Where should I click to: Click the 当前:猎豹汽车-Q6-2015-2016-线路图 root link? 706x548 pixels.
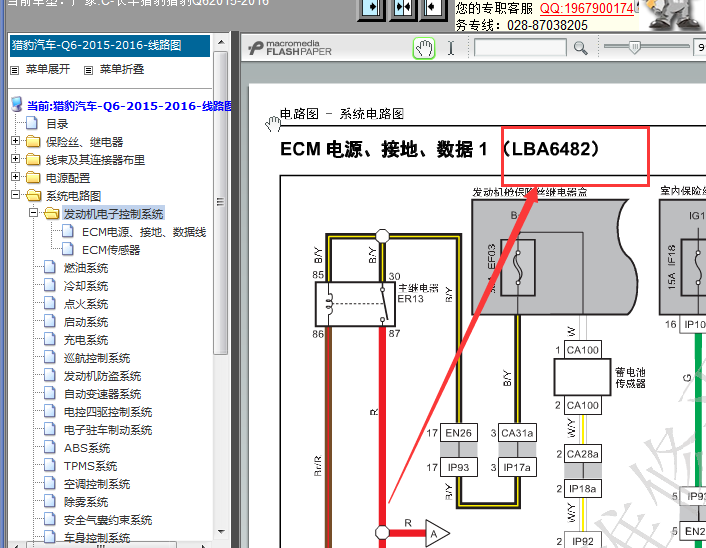click(x=129, y=106)
